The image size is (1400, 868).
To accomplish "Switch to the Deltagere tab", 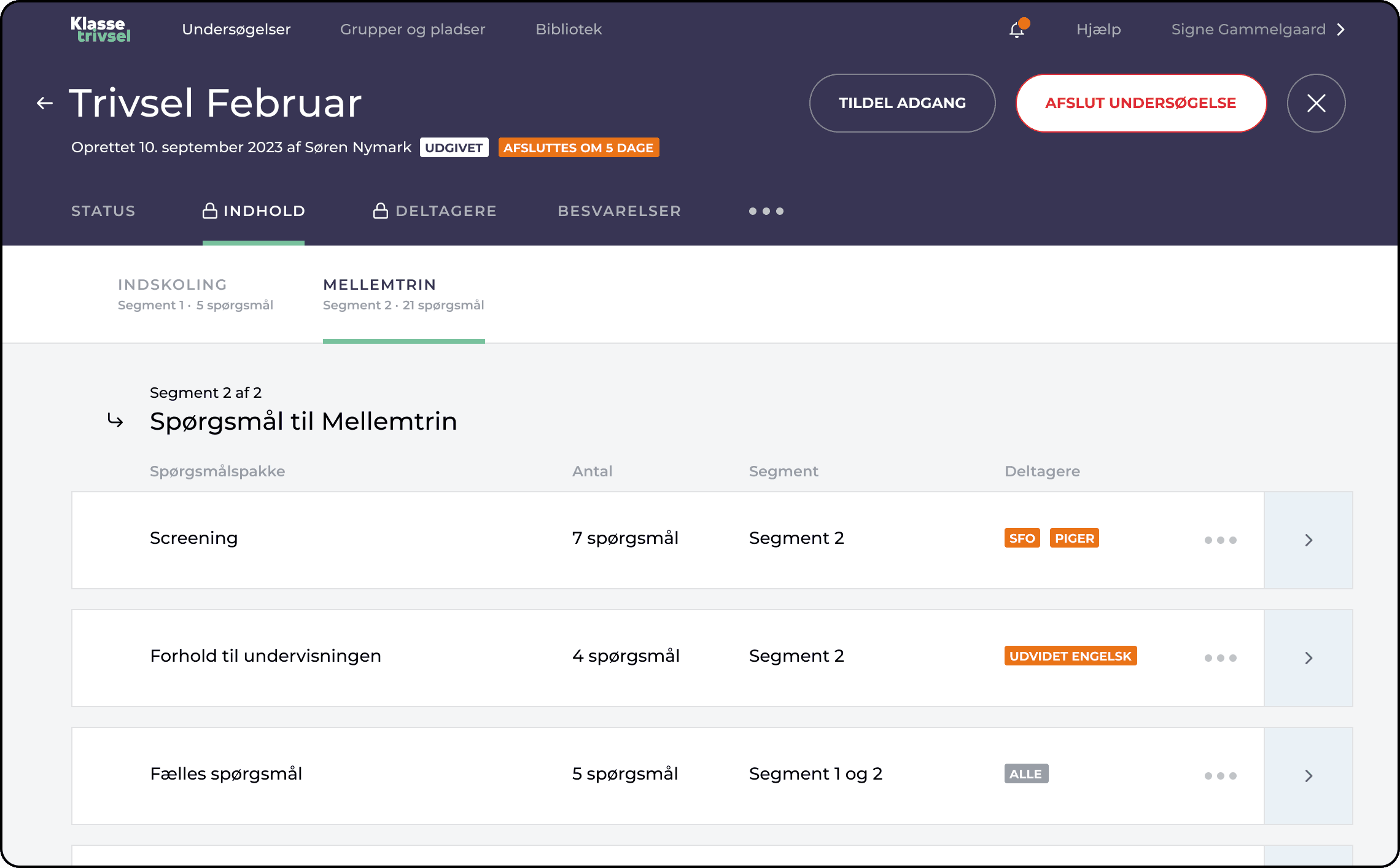I will click(x=435, y=211).
